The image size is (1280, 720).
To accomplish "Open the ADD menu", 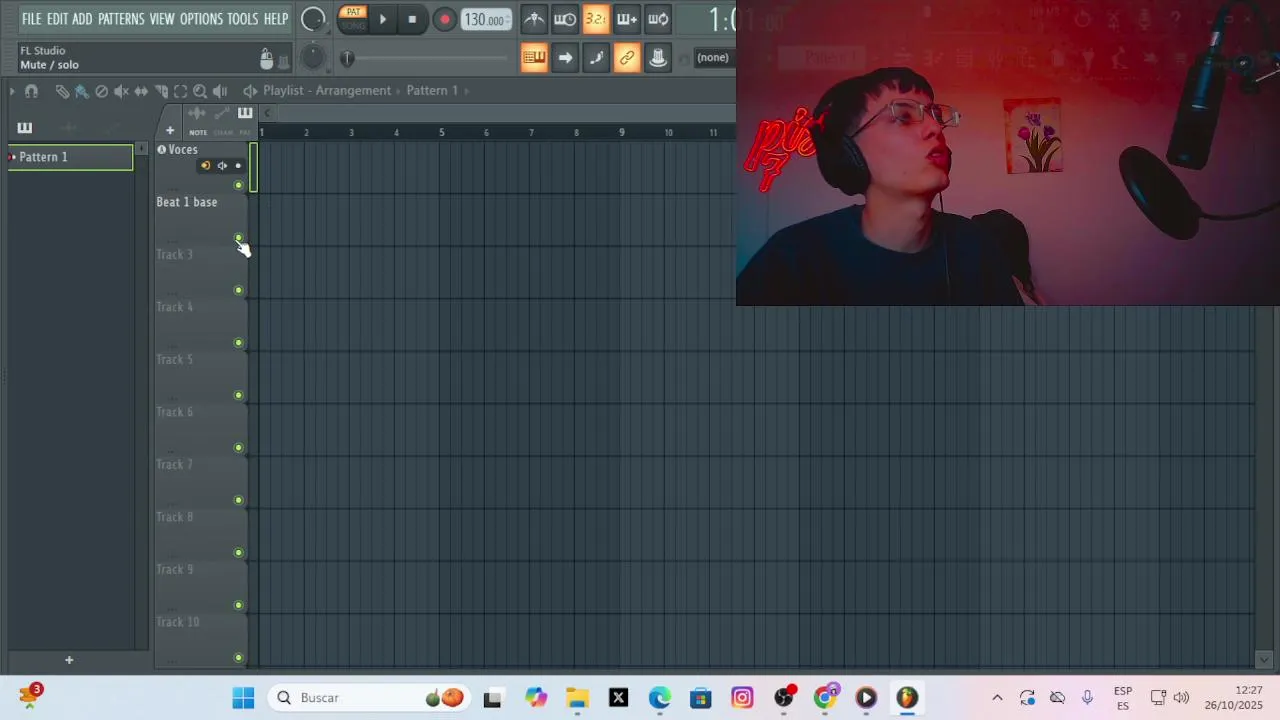I will pos(82,19).
